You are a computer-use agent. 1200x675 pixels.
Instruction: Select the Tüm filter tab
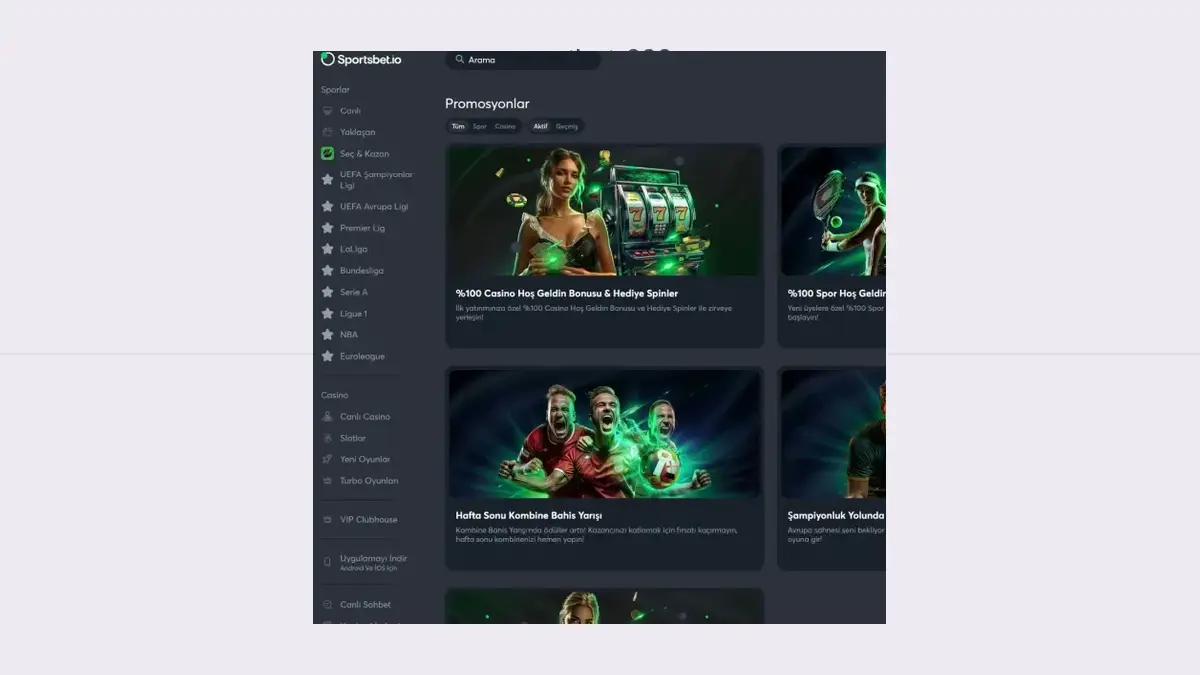pos(458,127)
